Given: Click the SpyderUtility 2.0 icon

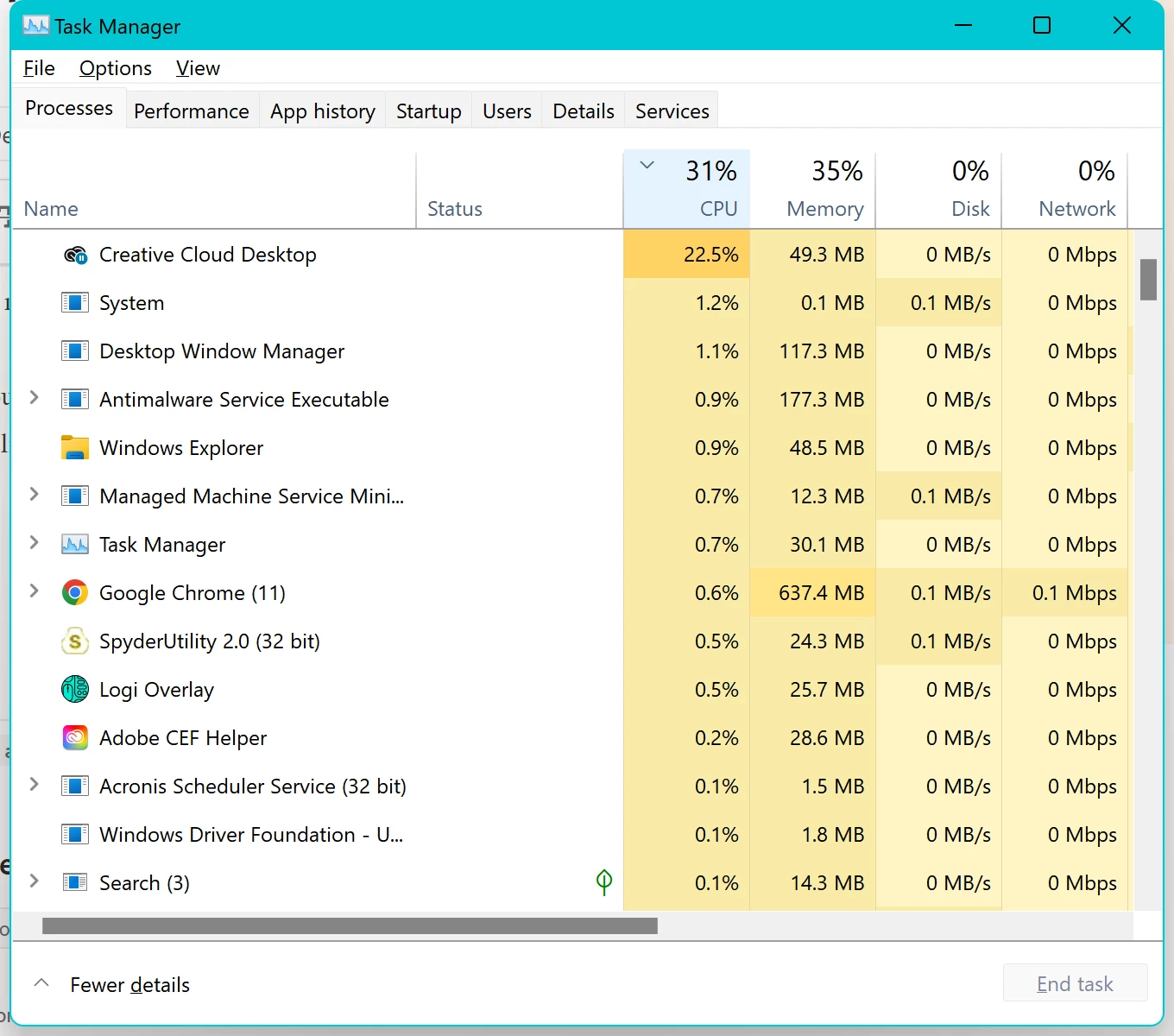Looking at the screenshot, I should tap(75, 641).
